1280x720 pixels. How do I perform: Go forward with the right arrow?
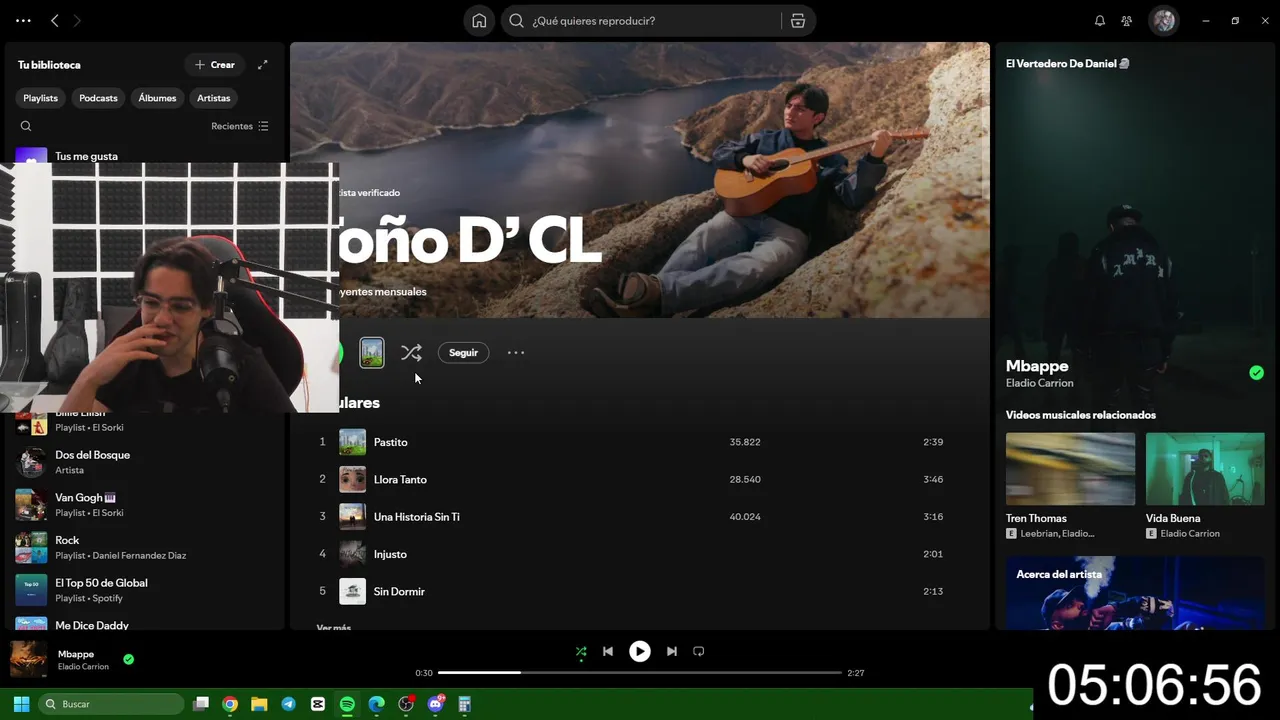tap(77, 21)
